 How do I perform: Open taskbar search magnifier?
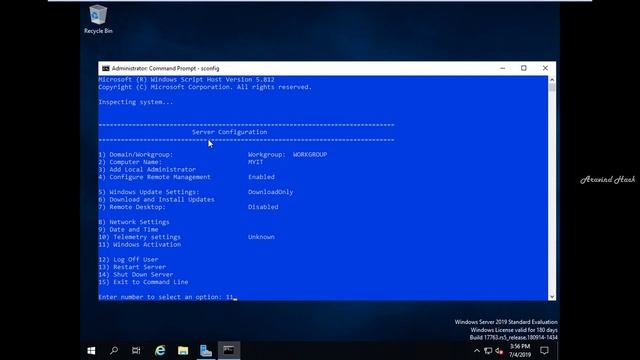click(114, 351)
